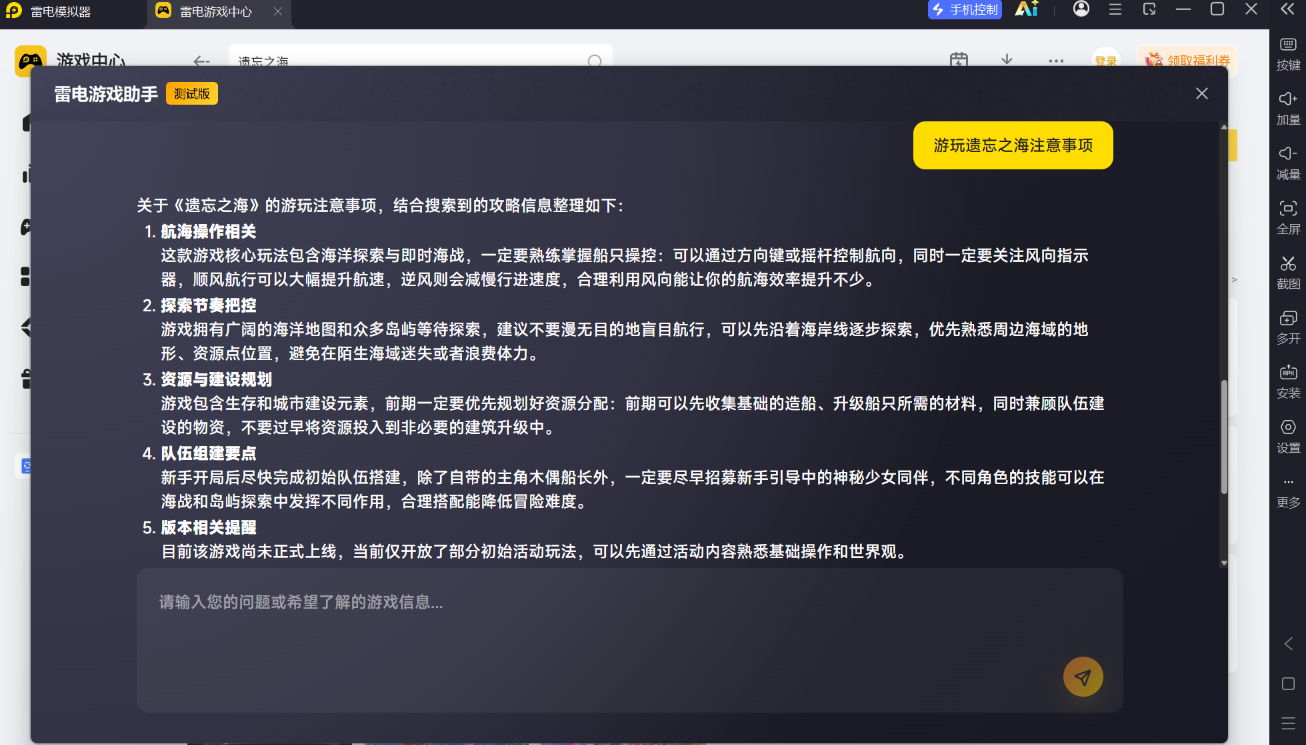Click the 雷电游戏助手 title text
Screen dimensions: 1306x745
[x=106, y=94]
